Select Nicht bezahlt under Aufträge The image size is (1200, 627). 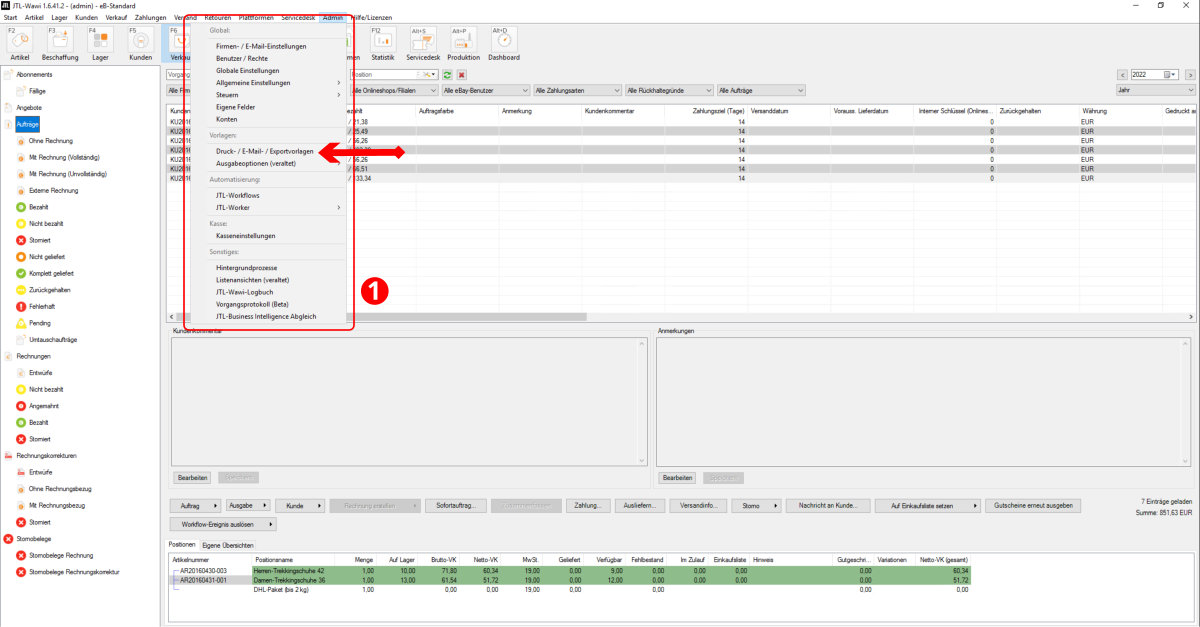46,224
